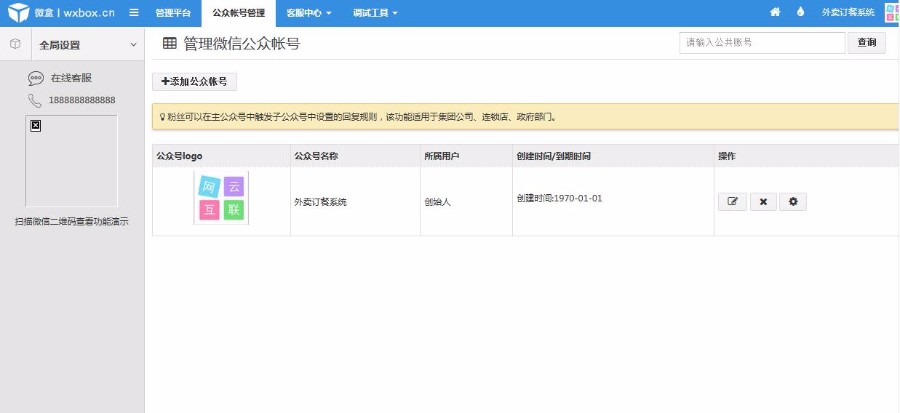Image resolution: width=900 pixels, height=413 pixels.
Task: Open the 管理平台 tab
Action: (173, 13)
